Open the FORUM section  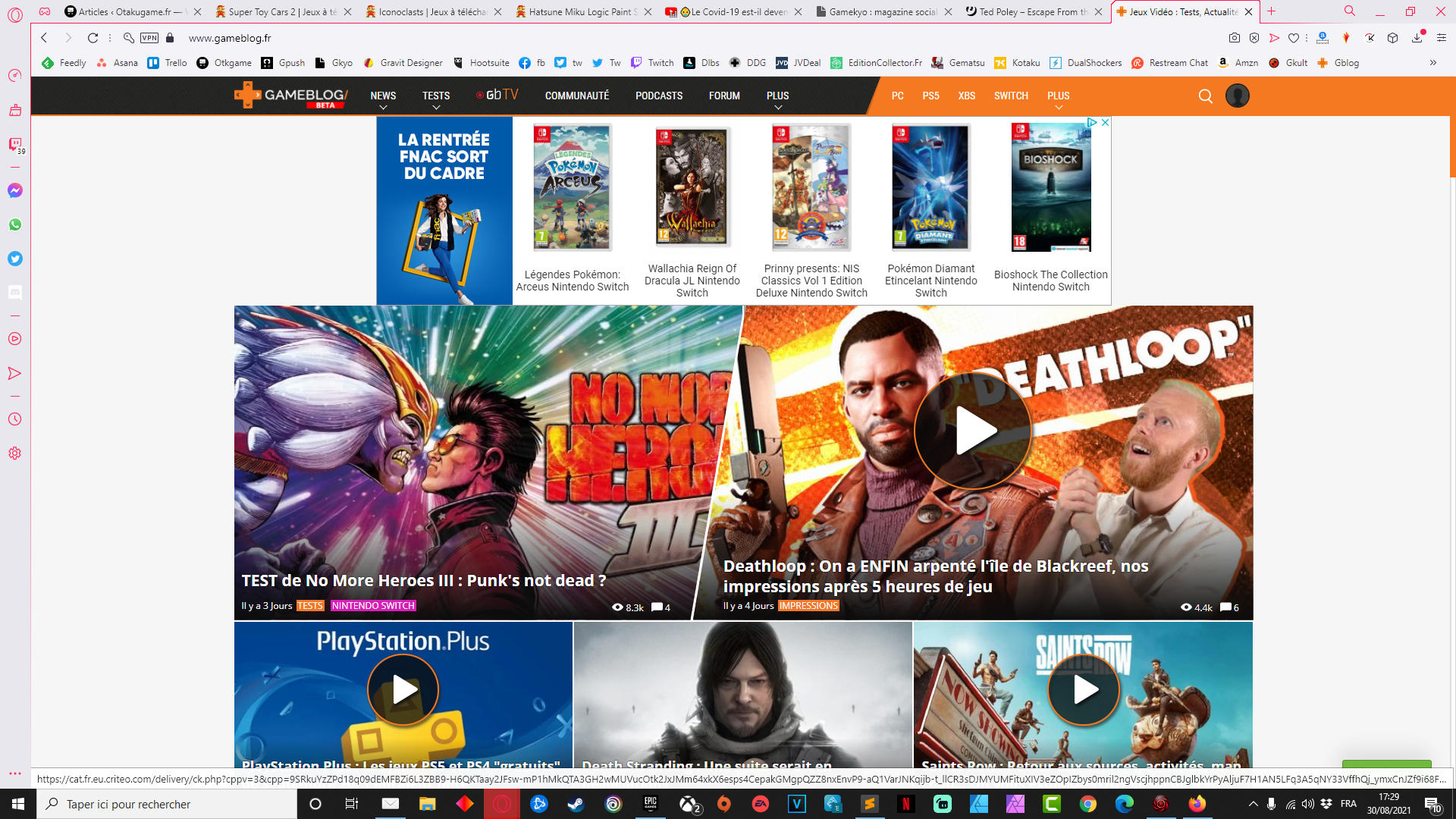(x=724, y=96)
